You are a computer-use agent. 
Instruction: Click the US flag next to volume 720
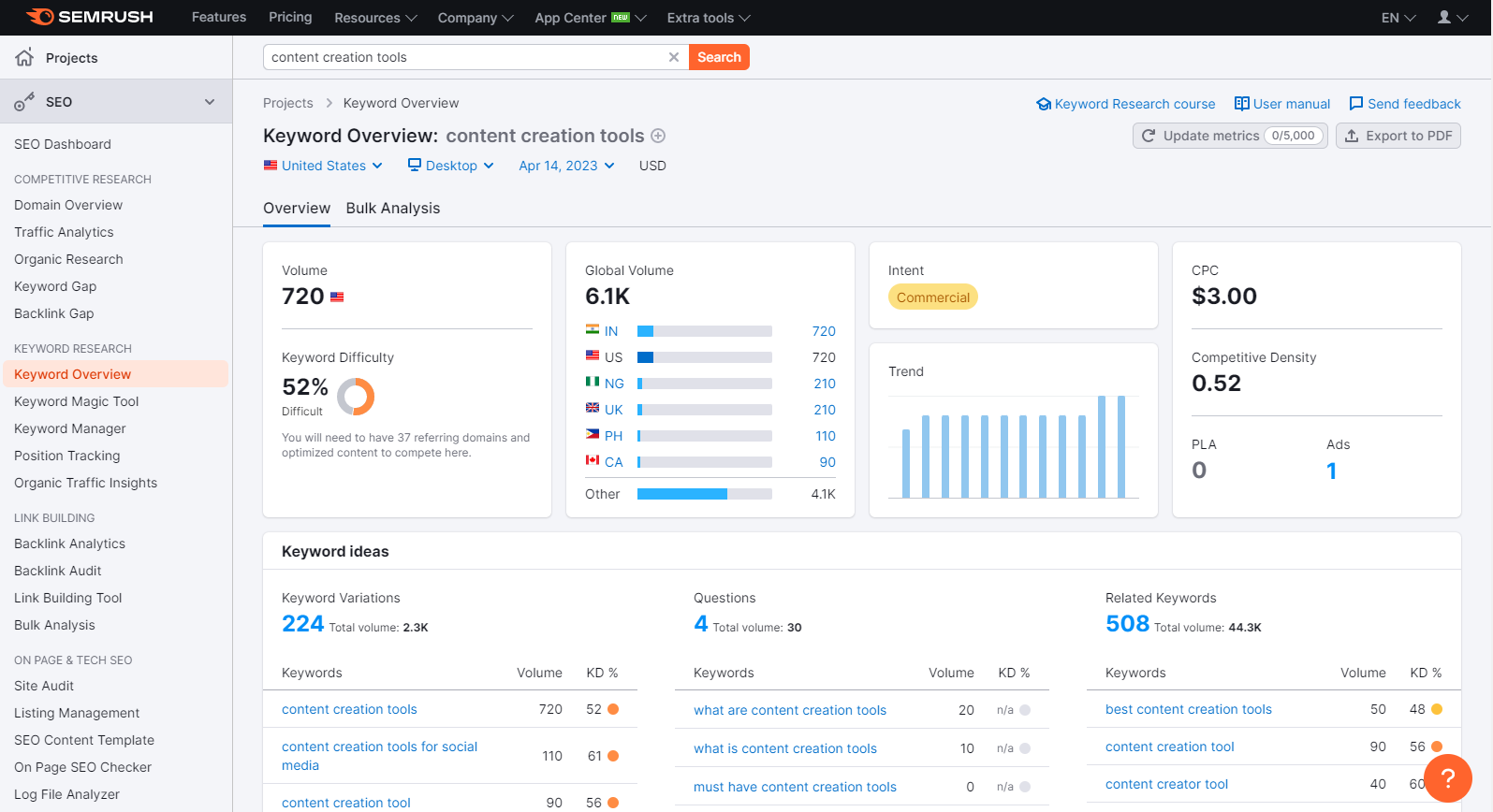click(337, 297)
